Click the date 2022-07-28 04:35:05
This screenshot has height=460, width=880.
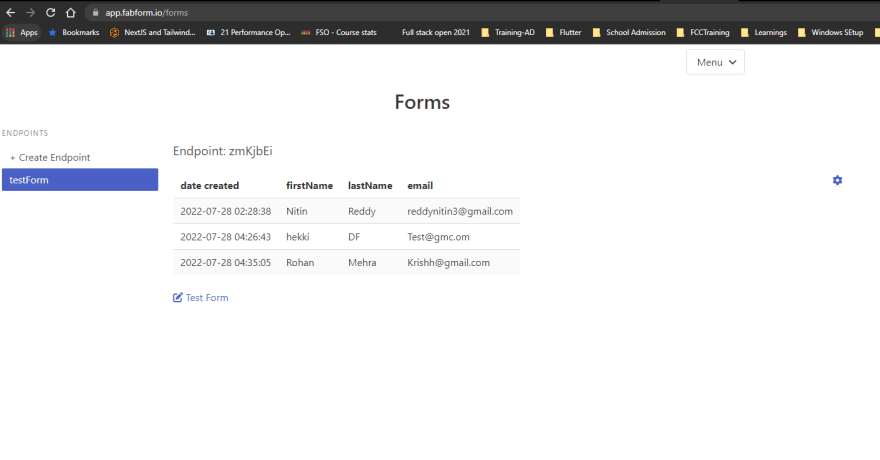[226, 263]
